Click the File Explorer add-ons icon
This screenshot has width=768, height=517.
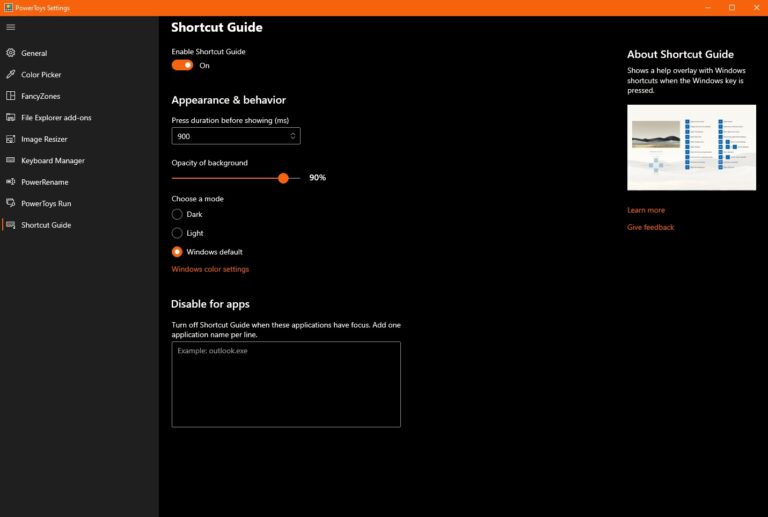coord(11,118)
